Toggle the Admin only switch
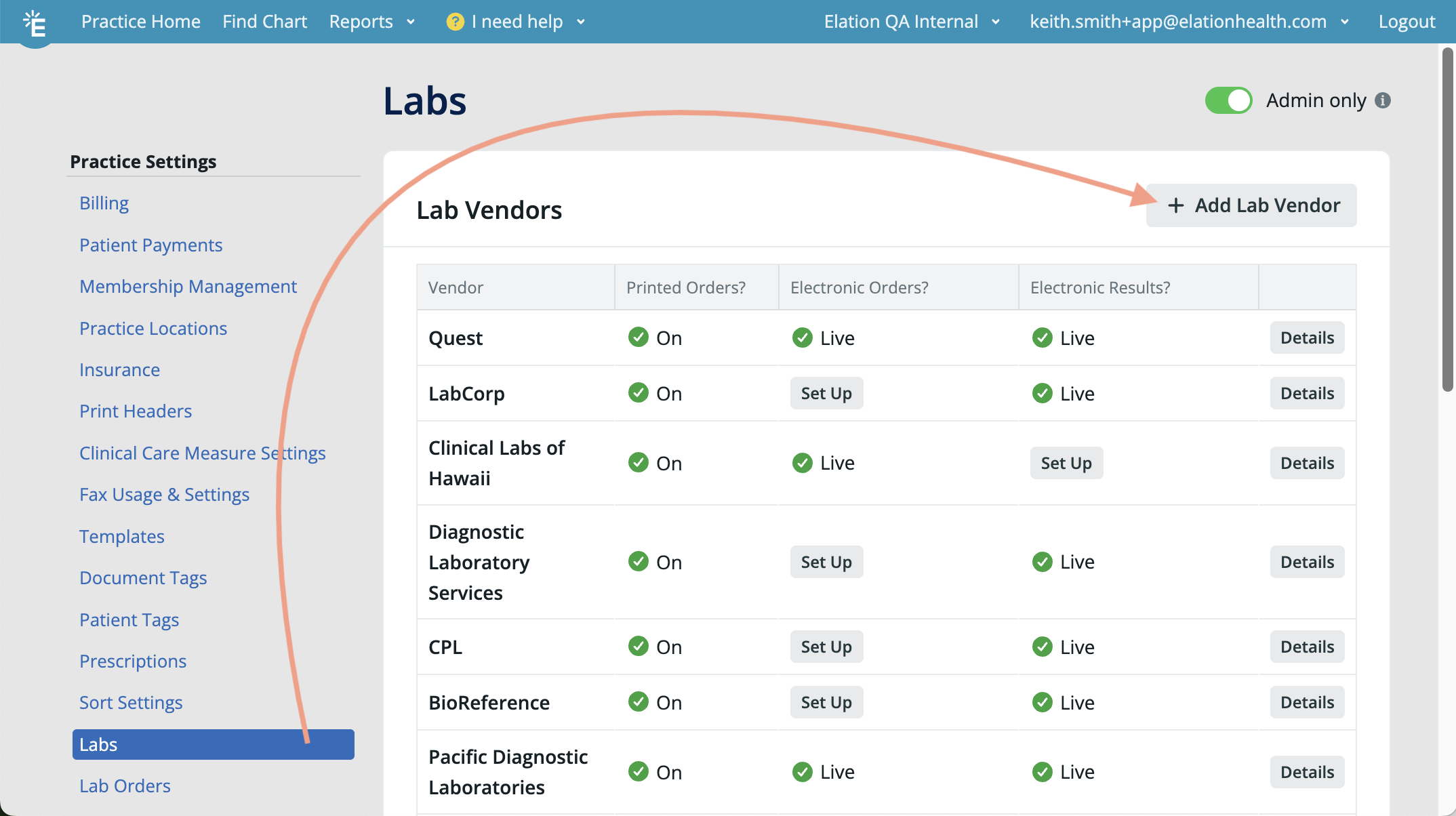The height and width of the screenshot is (816, 1456). coord(1228,100)
